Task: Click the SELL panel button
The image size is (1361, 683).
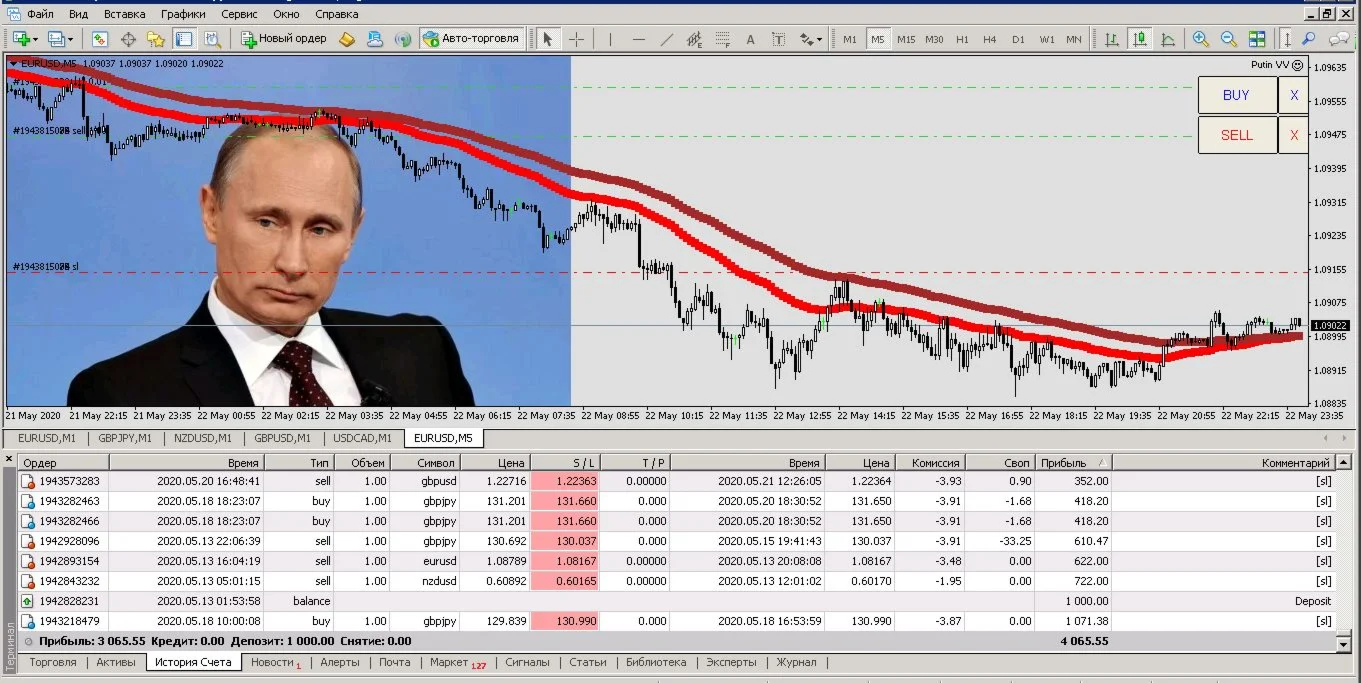Action: (1237, 135)
